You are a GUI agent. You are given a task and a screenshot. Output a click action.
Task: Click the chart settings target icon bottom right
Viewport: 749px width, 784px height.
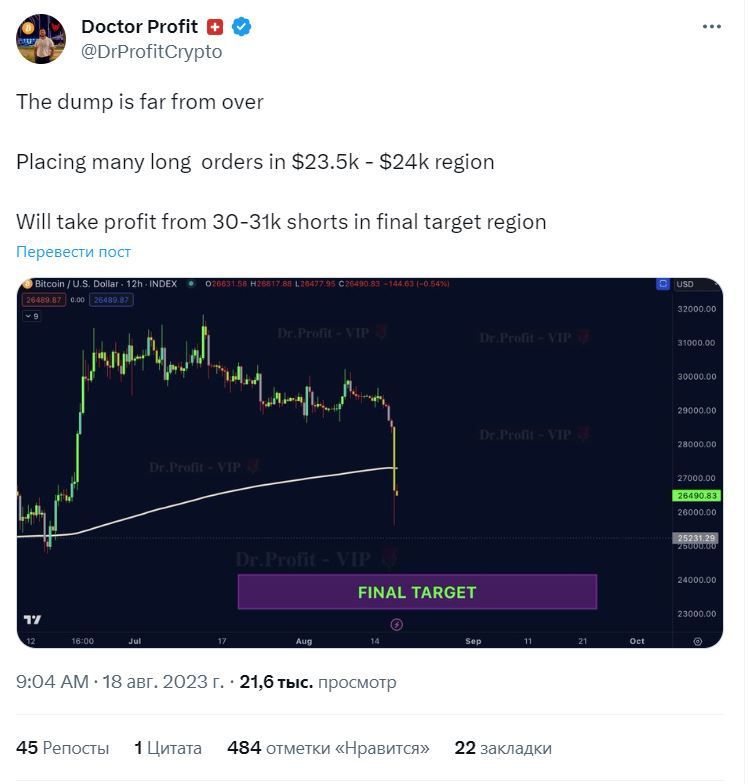(x=698, y=642)
